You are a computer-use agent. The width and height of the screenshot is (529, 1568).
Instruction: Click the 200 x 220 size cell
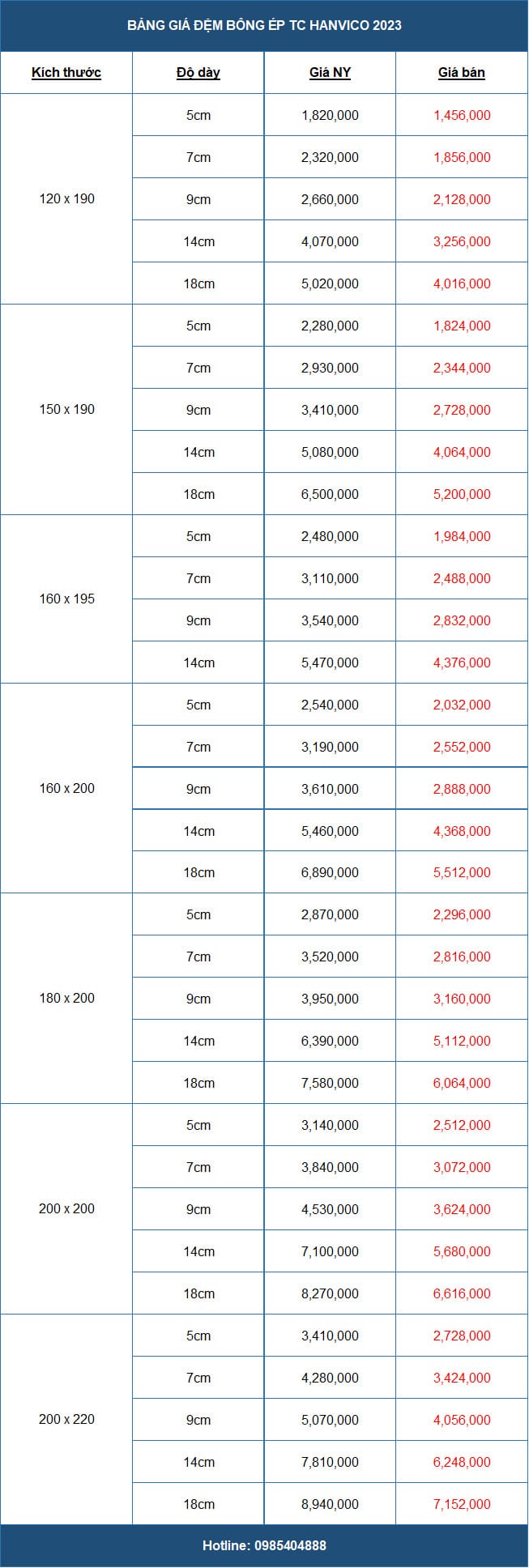tap(66, 1420)
